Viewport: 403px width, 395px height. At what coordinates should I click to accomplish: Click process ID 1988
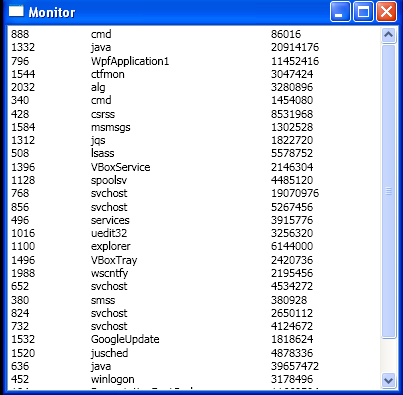(23, 273)
